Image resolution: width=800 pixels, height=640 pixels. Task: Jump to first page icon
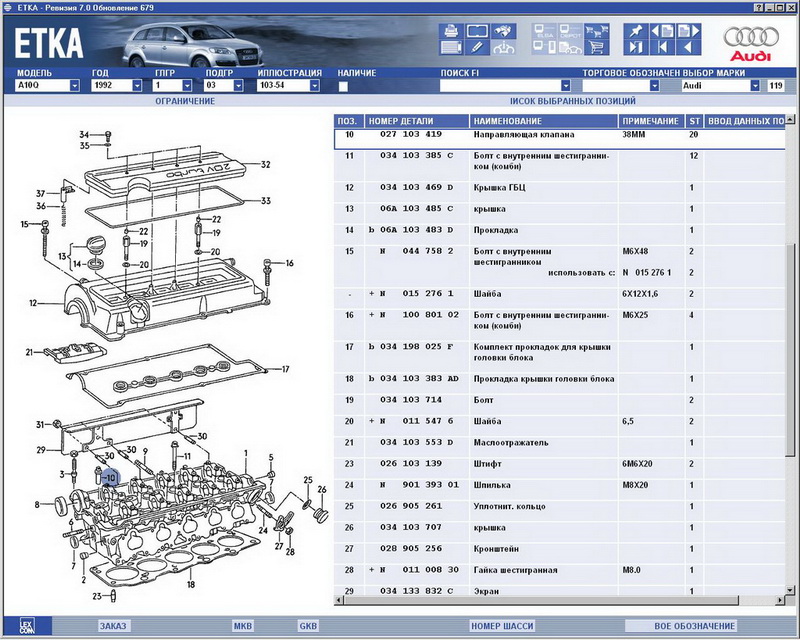(x=662, y=47)
